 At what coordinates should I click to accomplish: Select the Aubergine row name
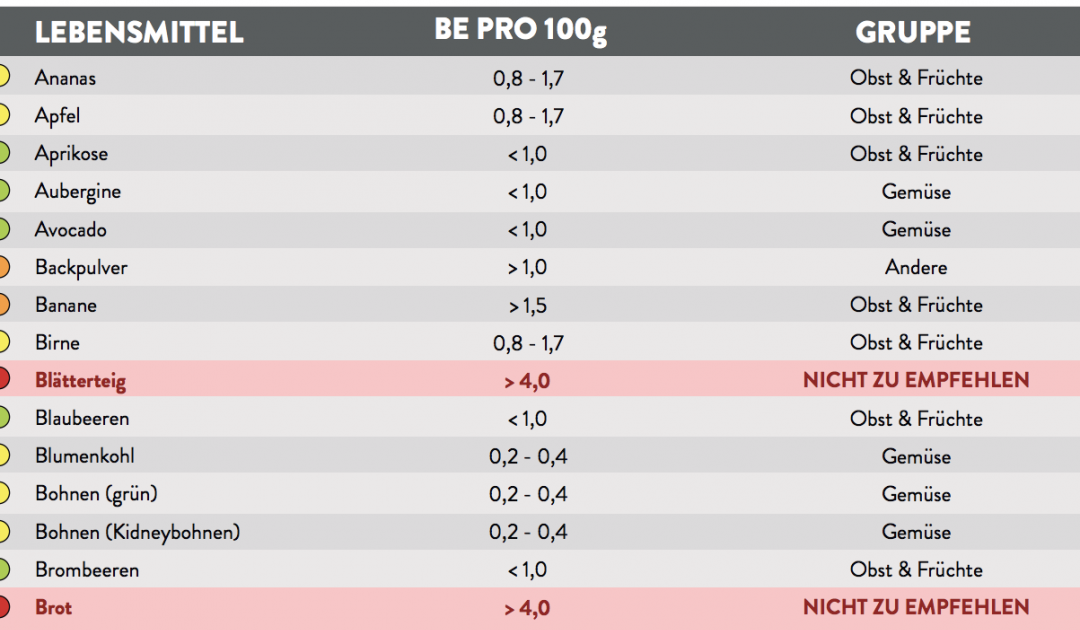[78, 191]
